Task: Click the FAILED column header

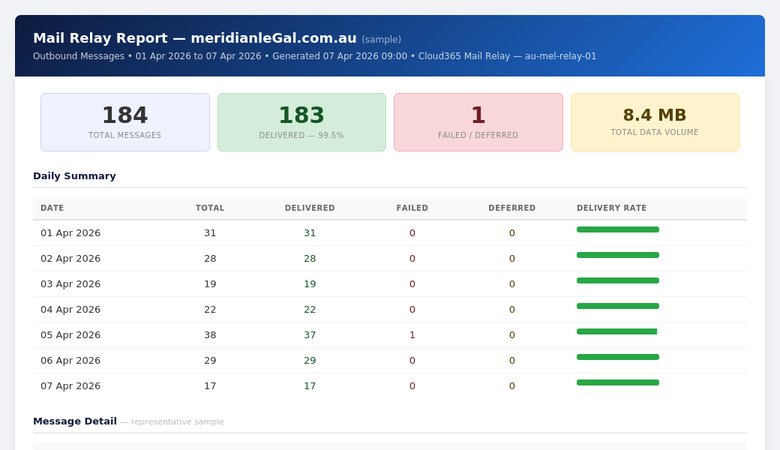Action: tap(412, 208)
